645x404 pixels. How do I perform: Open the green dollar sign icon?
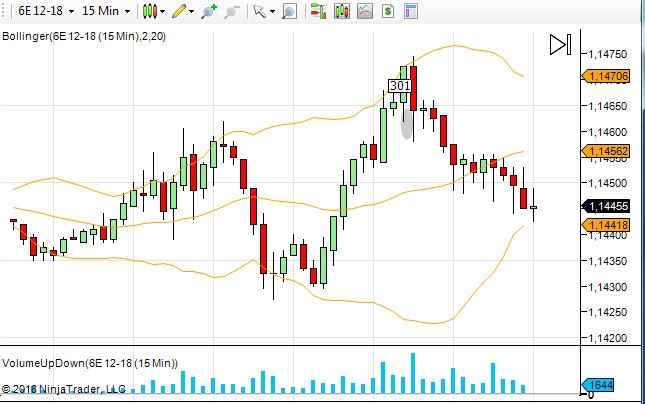point(387,12)
